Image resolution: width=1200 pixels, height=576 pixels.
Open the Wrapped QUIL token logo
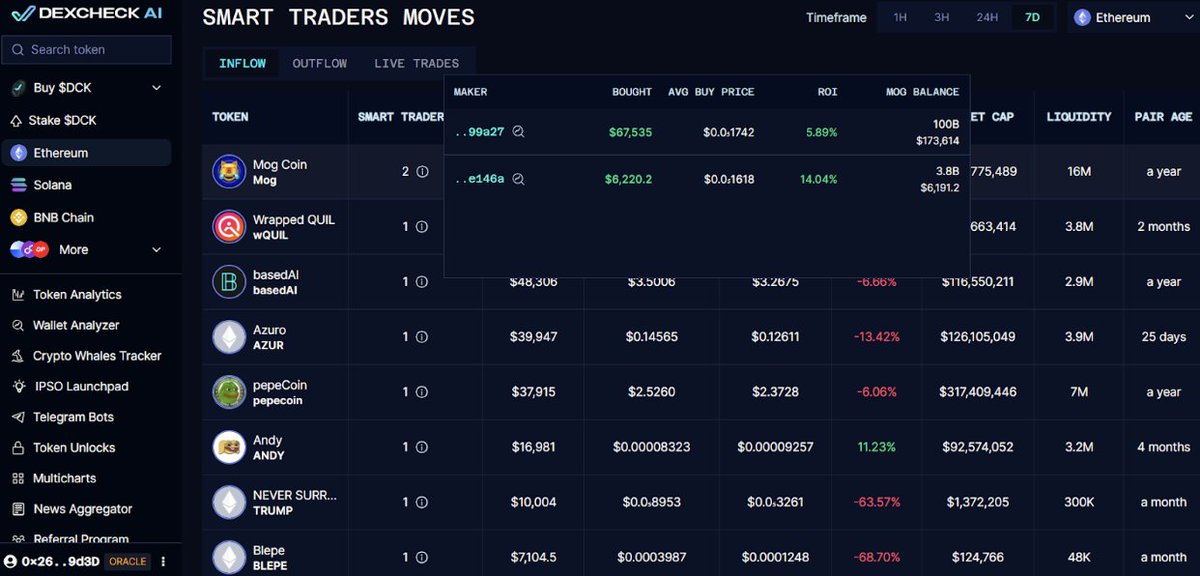229,227
